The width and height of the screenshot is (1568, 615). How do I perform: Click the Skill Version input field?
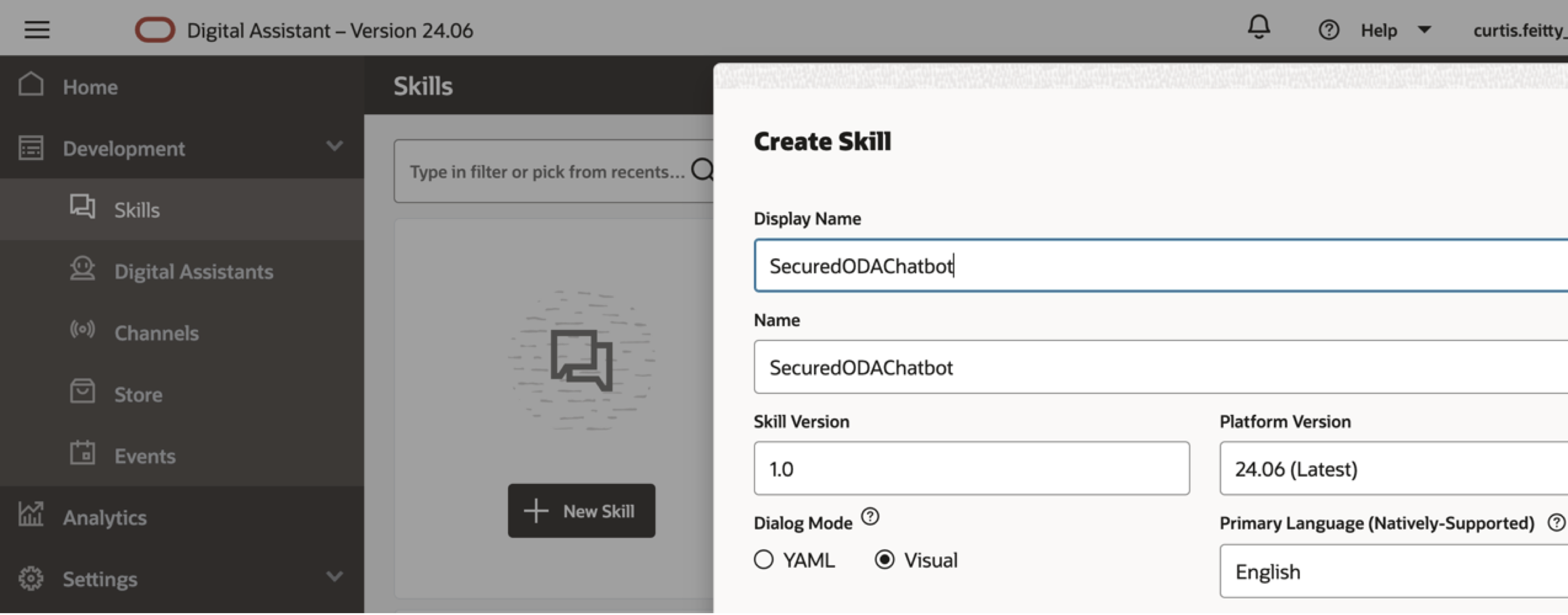(971, 469)
